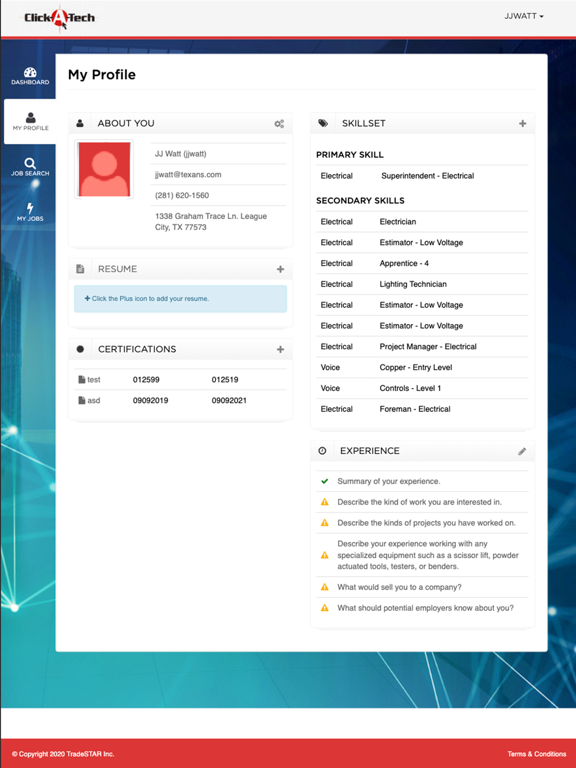Select 'Superintendent - Electrical' primary skill
This screenshot has width=576, height=768.
[x=428, y=176]
